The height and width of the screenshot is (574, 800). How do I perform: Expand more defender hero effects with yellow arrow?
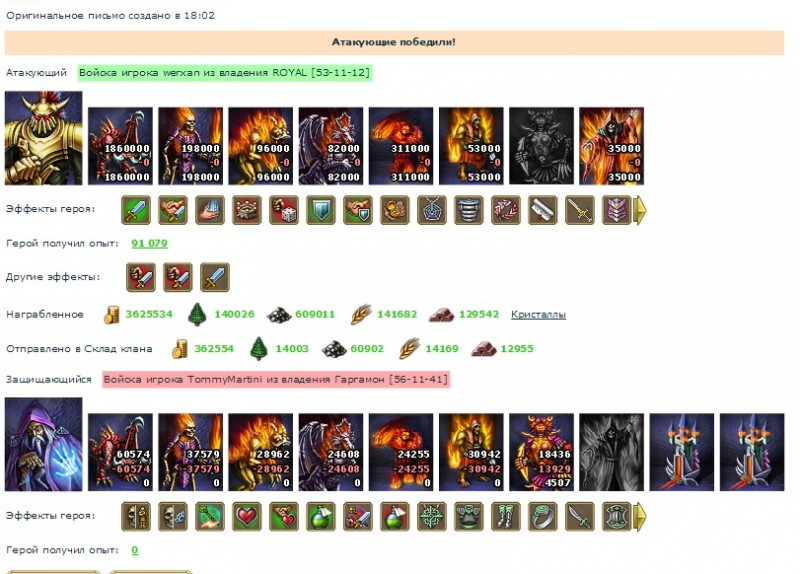point(640,516)
